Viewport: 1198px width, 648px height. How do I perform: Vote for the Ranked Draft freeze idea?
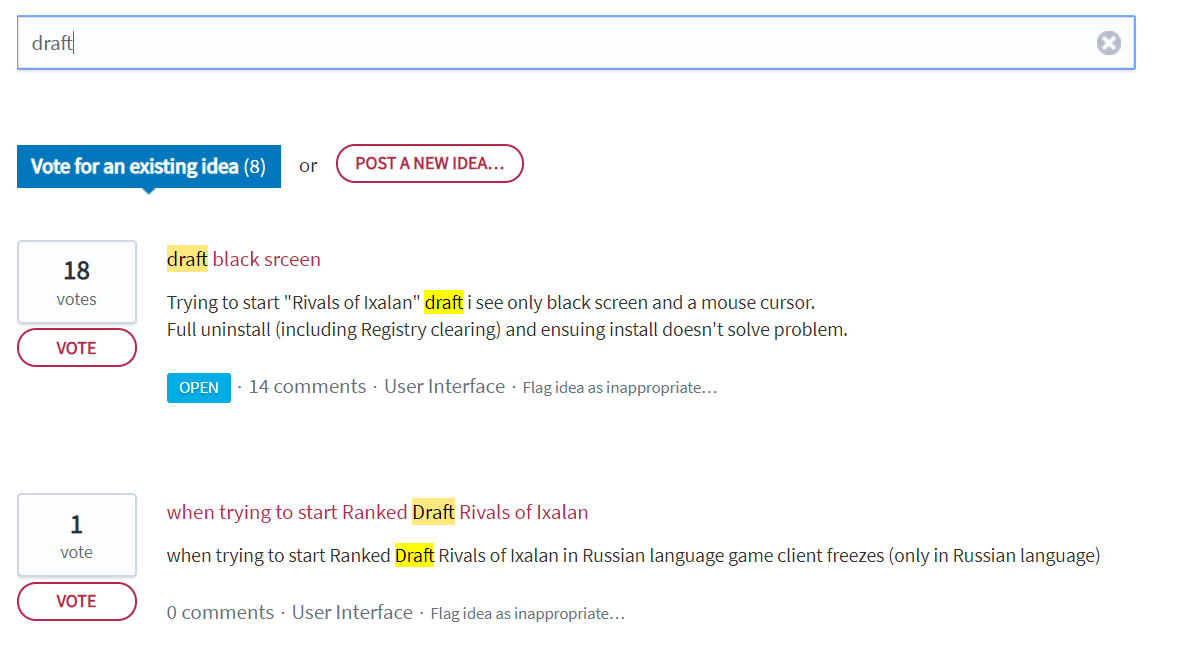(77, 601)
